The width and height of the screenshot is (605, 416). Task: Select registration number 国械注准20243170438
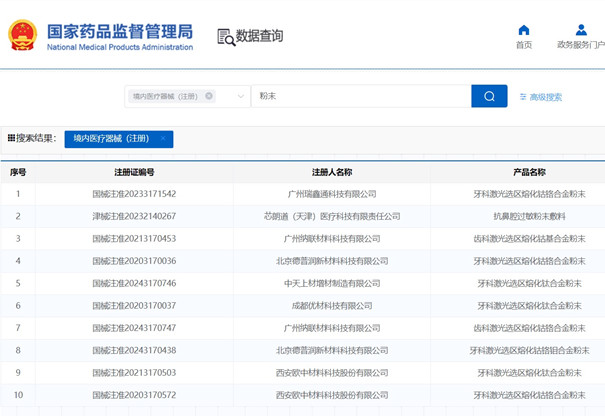tap(134, 350)
